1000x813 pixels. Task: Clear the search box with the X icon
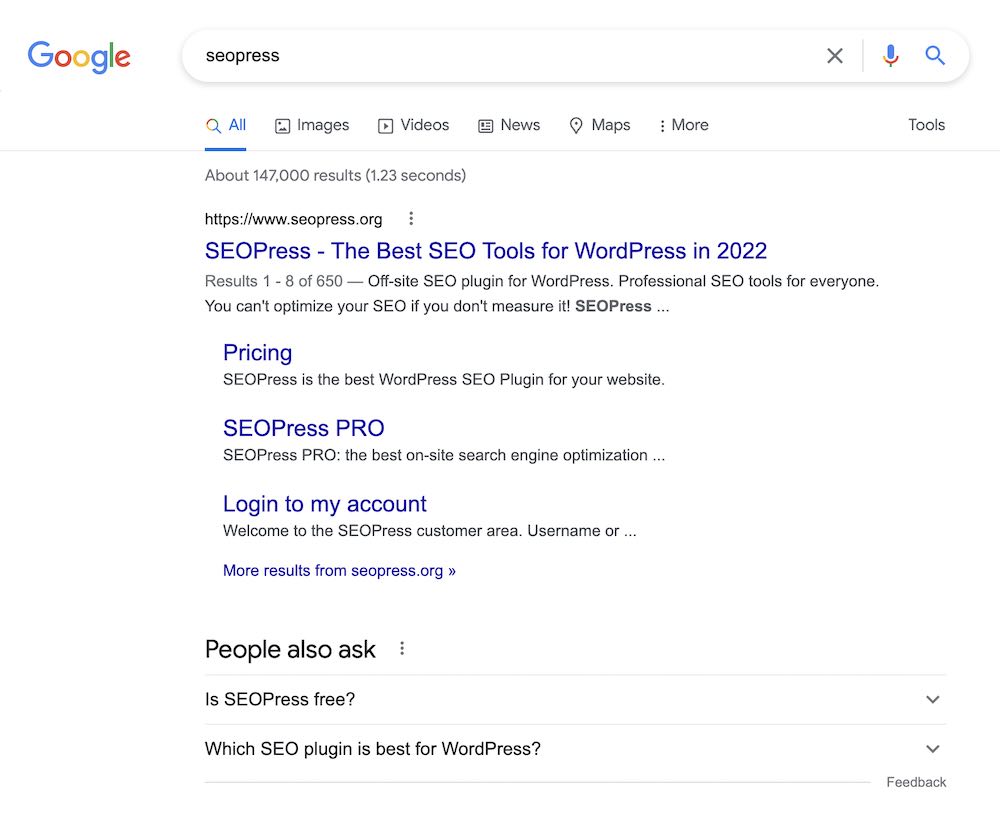click(x=835, y=56)
